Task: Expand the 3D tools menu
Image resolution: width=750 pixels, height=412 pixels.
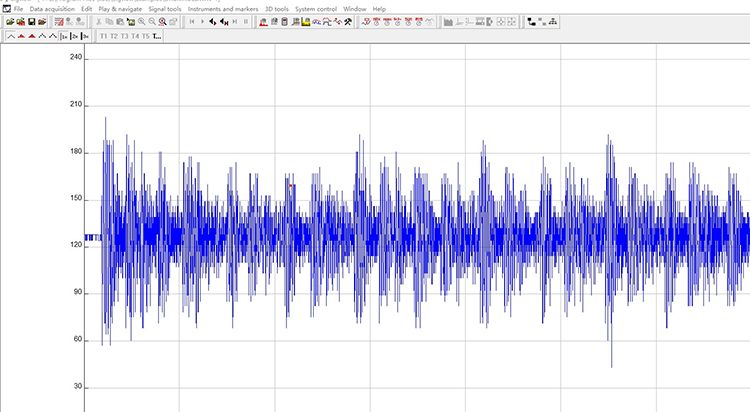Action: pos(276,9)
